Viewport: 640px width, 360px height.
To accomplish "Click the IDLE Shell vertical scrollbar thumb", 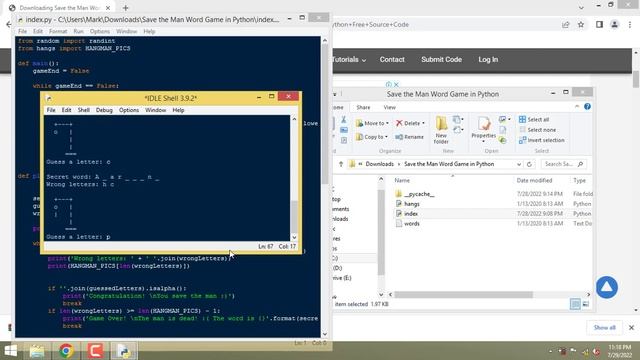I will click(294, 216).
